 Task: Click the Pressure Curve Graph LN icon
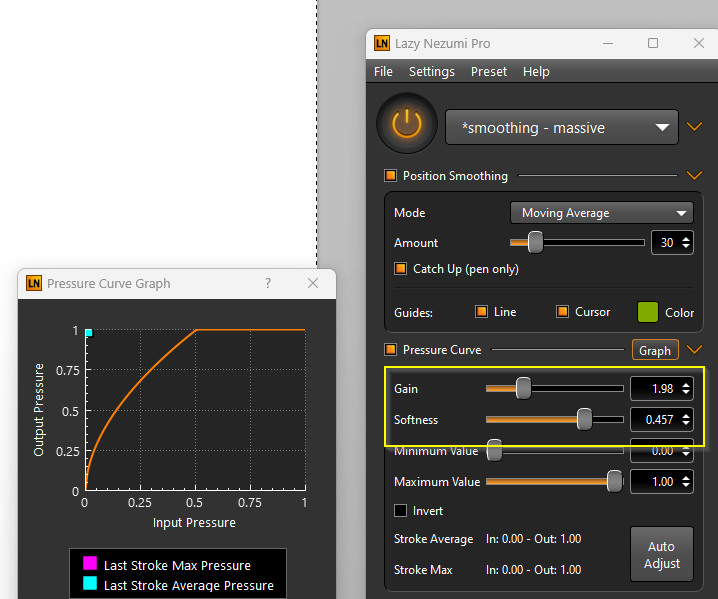pos(34,283)
